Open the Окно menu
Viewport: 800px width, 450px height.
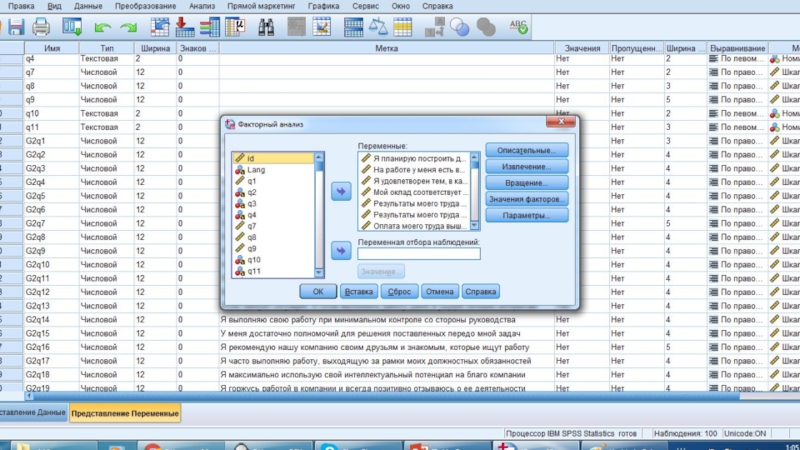[x=401, y=6]
